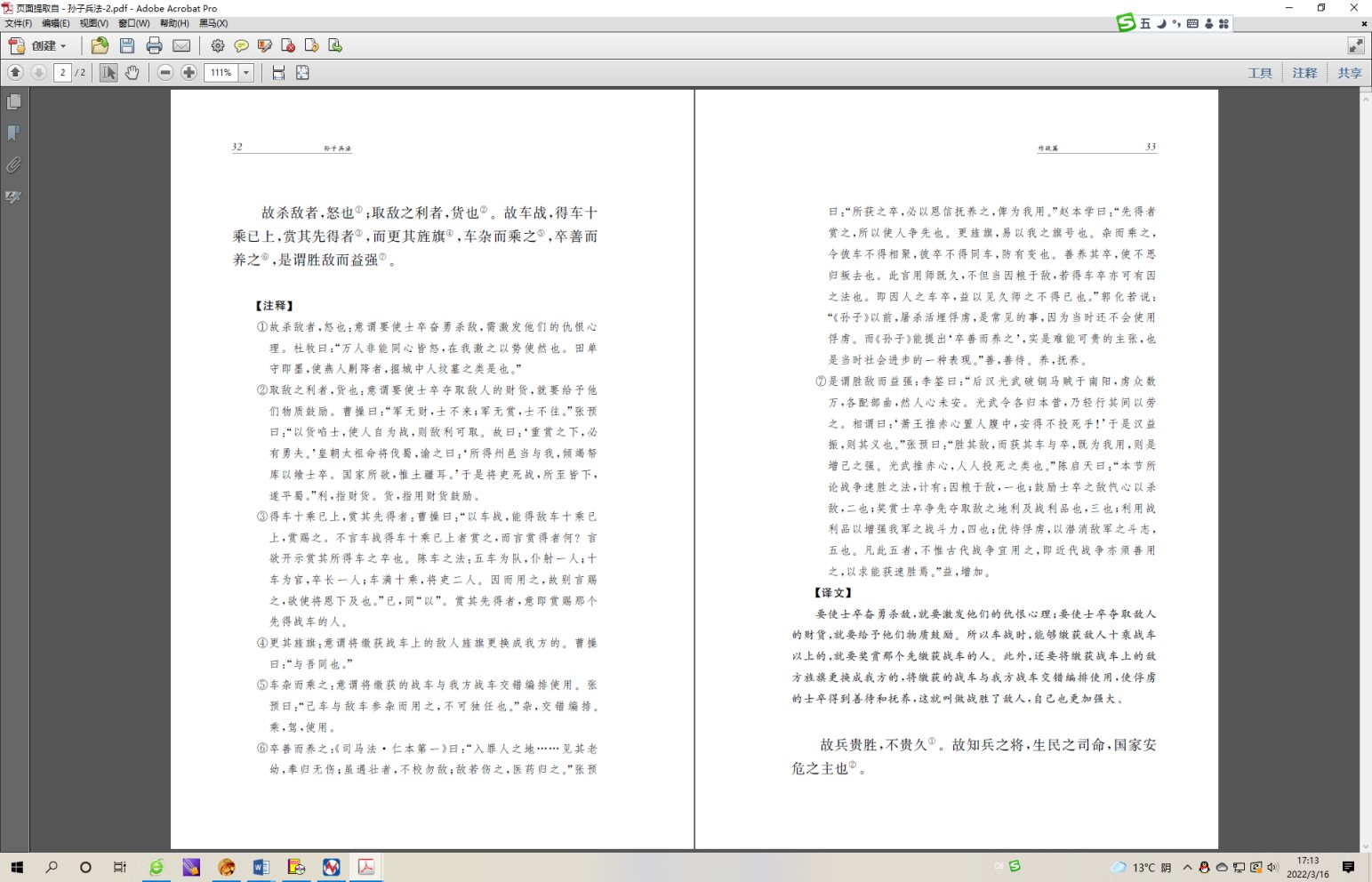This screenshot has height=882, width=1372.
Task: Click the Open file folder icon
Action: (x=100, y=45)
